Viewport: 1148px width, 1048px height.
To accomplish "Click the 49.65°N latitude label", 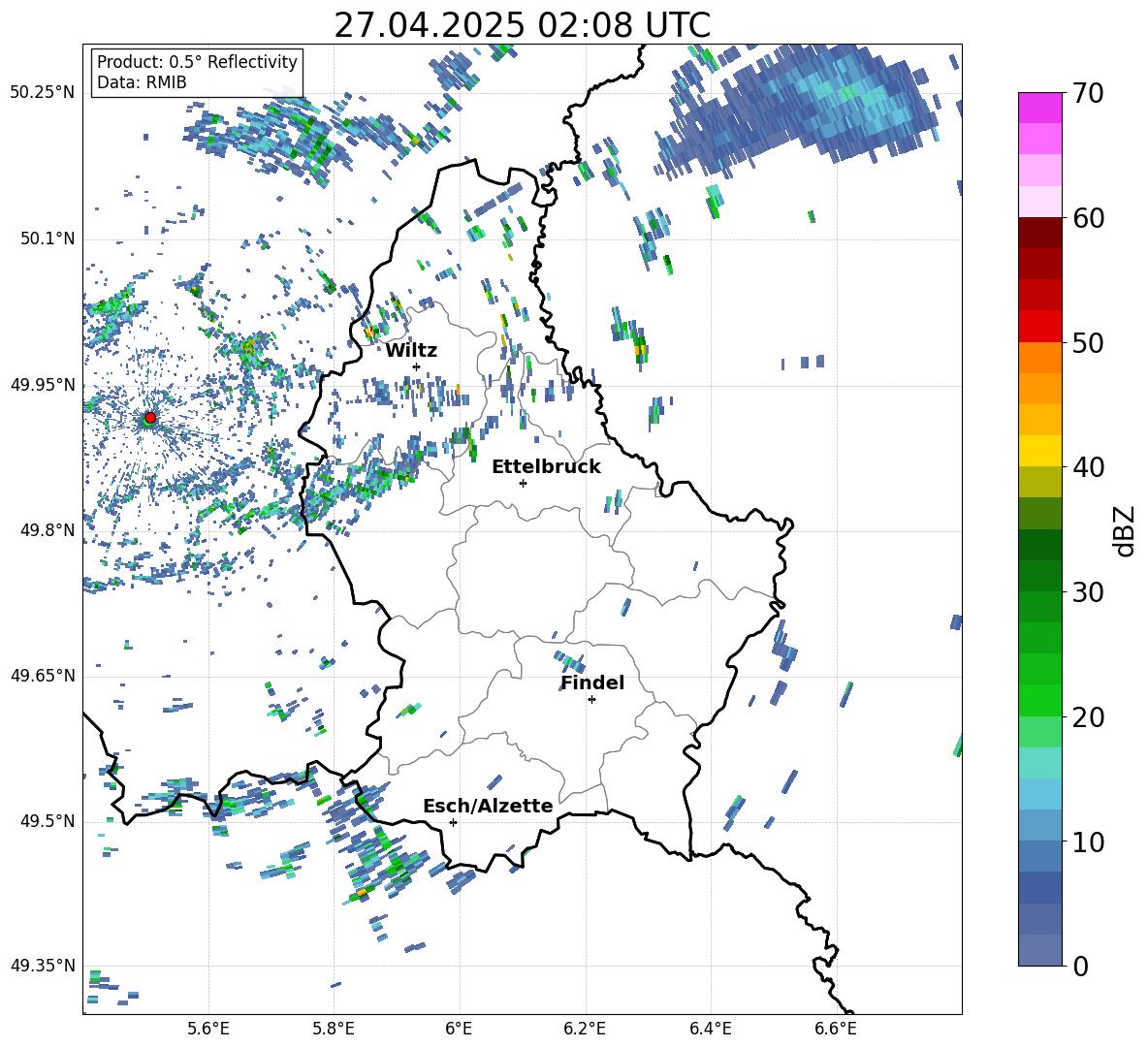I will (43, 675).
